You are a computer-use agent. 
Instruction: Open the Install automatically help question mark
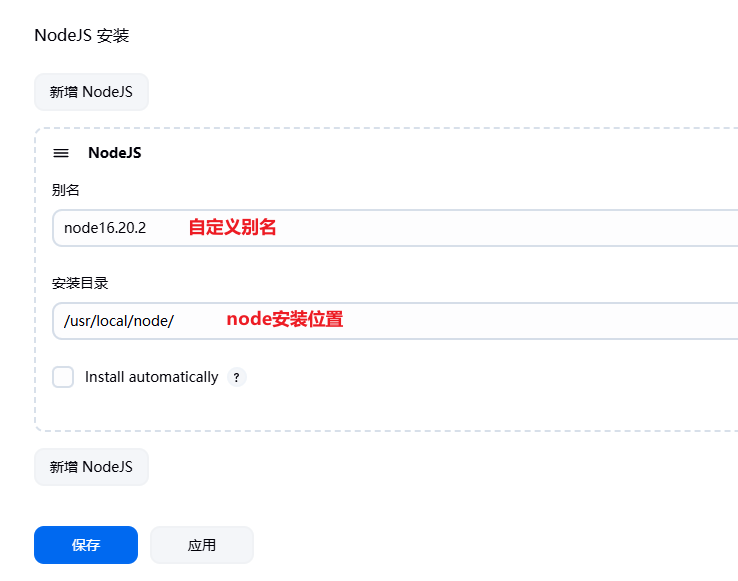pos(236,377)
